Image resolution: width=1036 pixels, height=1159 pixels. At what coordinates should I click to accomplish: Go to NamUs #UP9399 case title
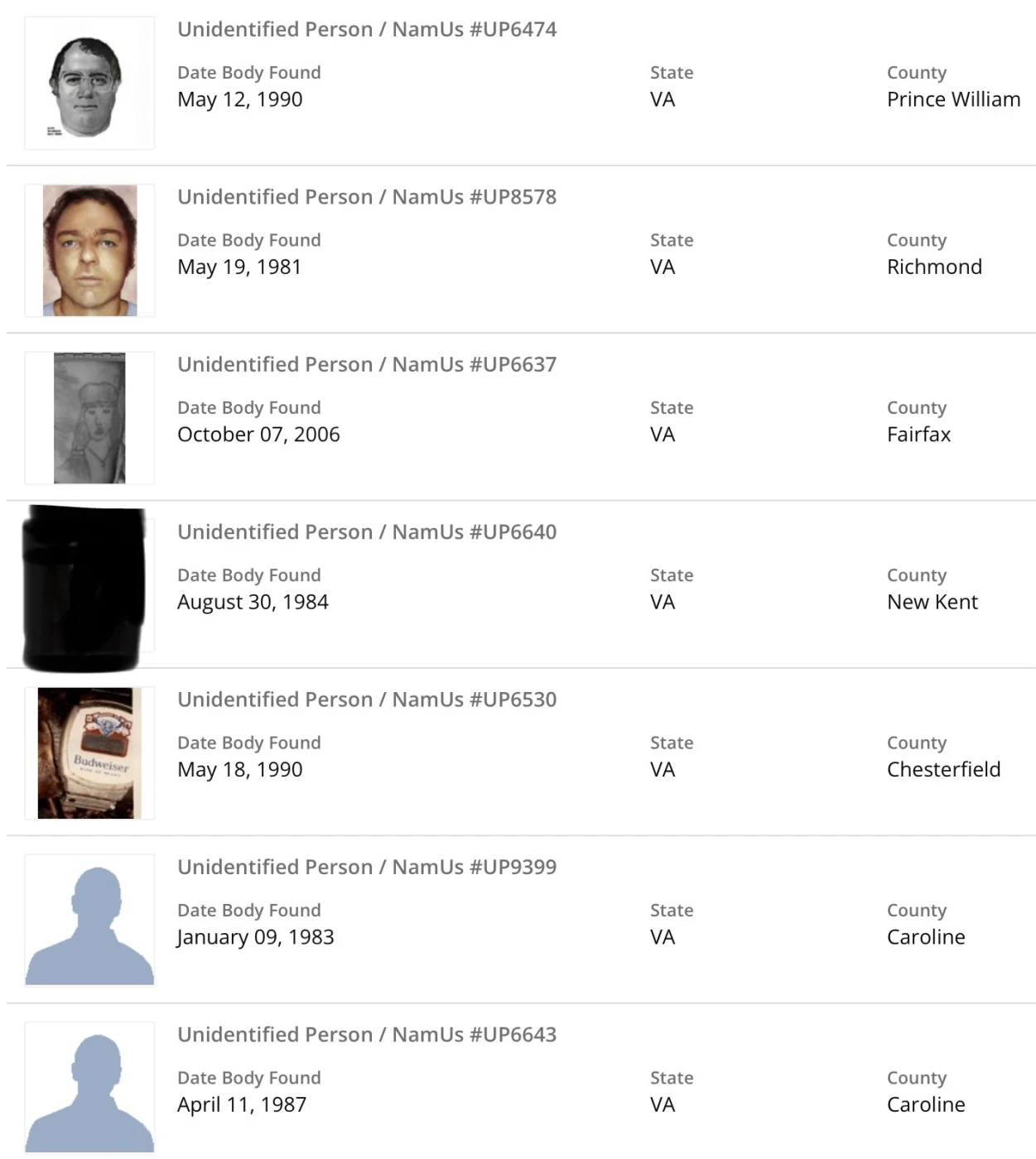coord(367,867)
